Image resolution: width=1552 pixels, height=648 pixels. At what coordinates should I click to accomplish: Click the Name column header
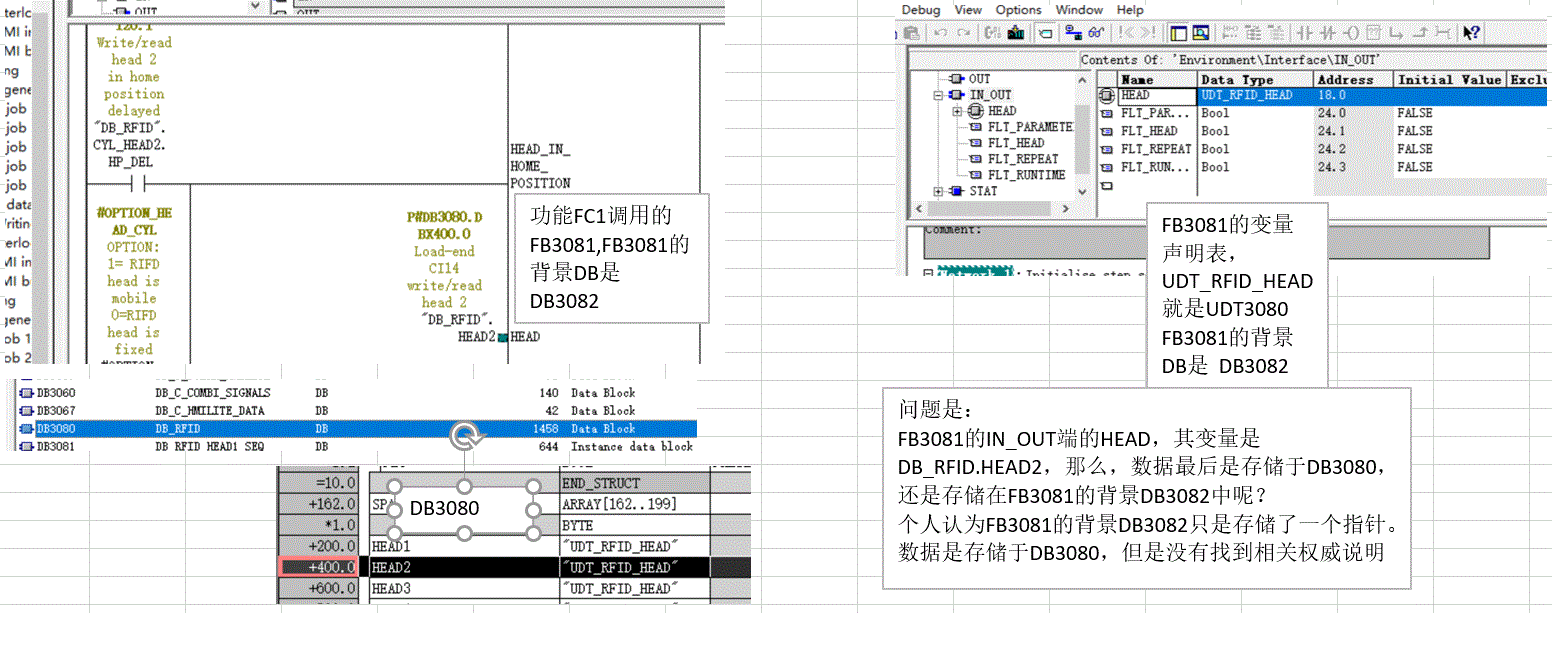[1157, 80]
